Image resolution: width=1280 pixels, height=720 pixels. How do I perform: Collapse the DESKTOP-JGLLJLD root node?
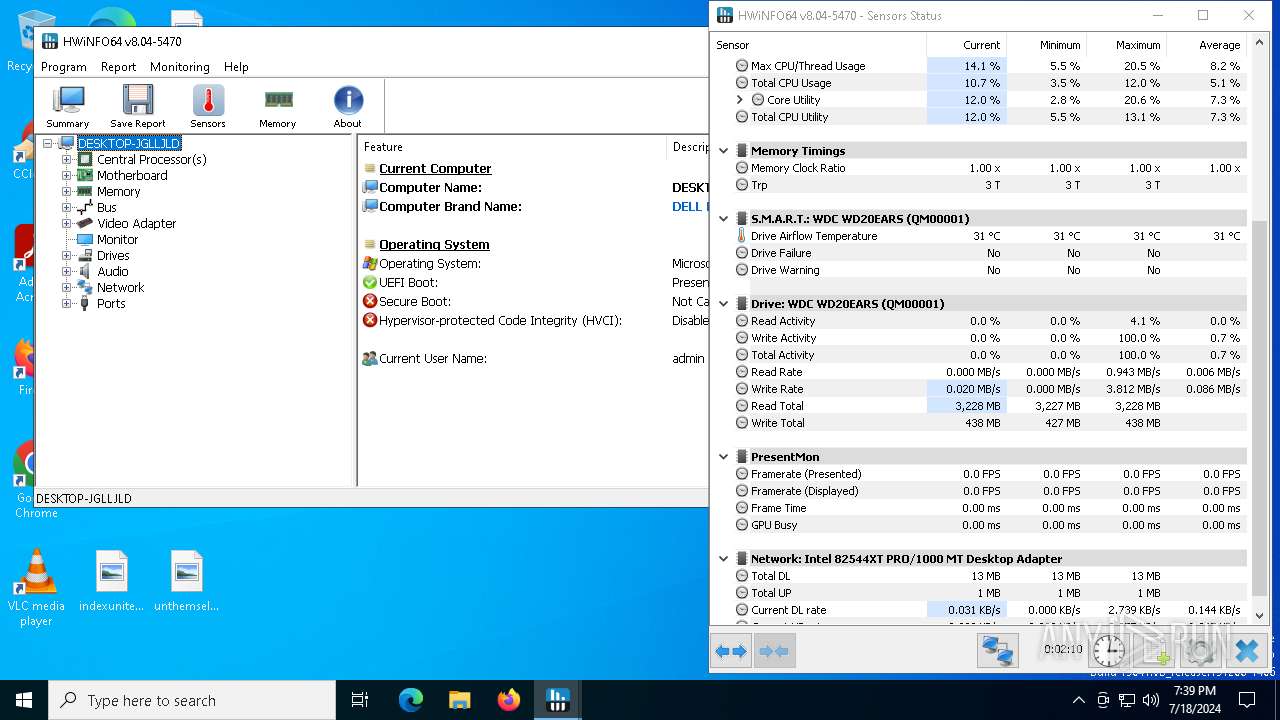[48, 143]
